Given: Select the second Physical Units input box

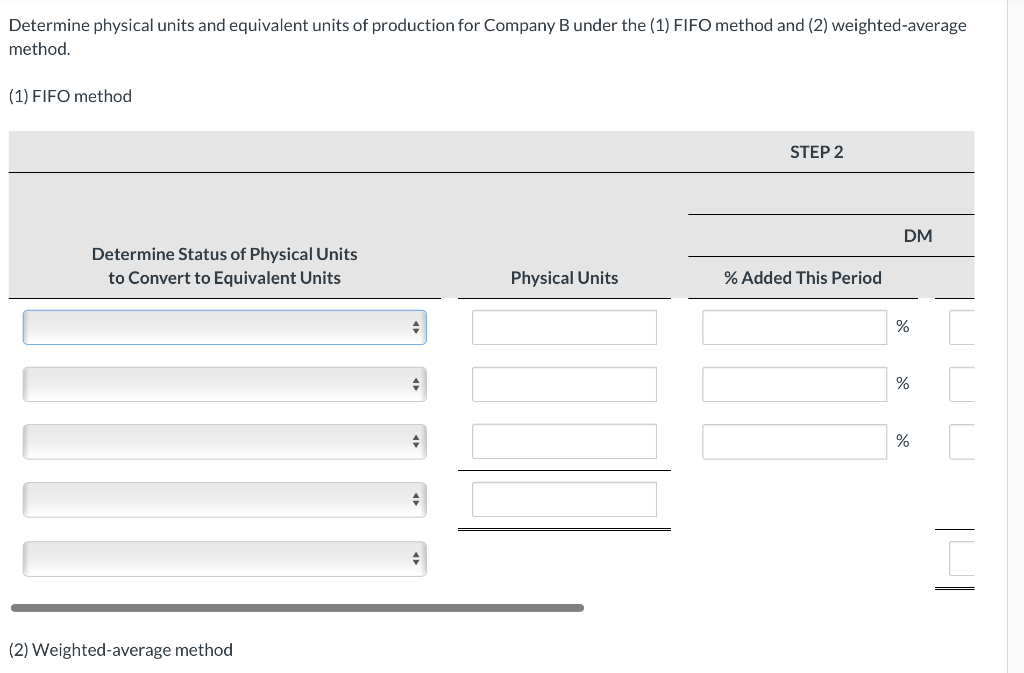Looking at the screenshot, I should tap(564, 384).
